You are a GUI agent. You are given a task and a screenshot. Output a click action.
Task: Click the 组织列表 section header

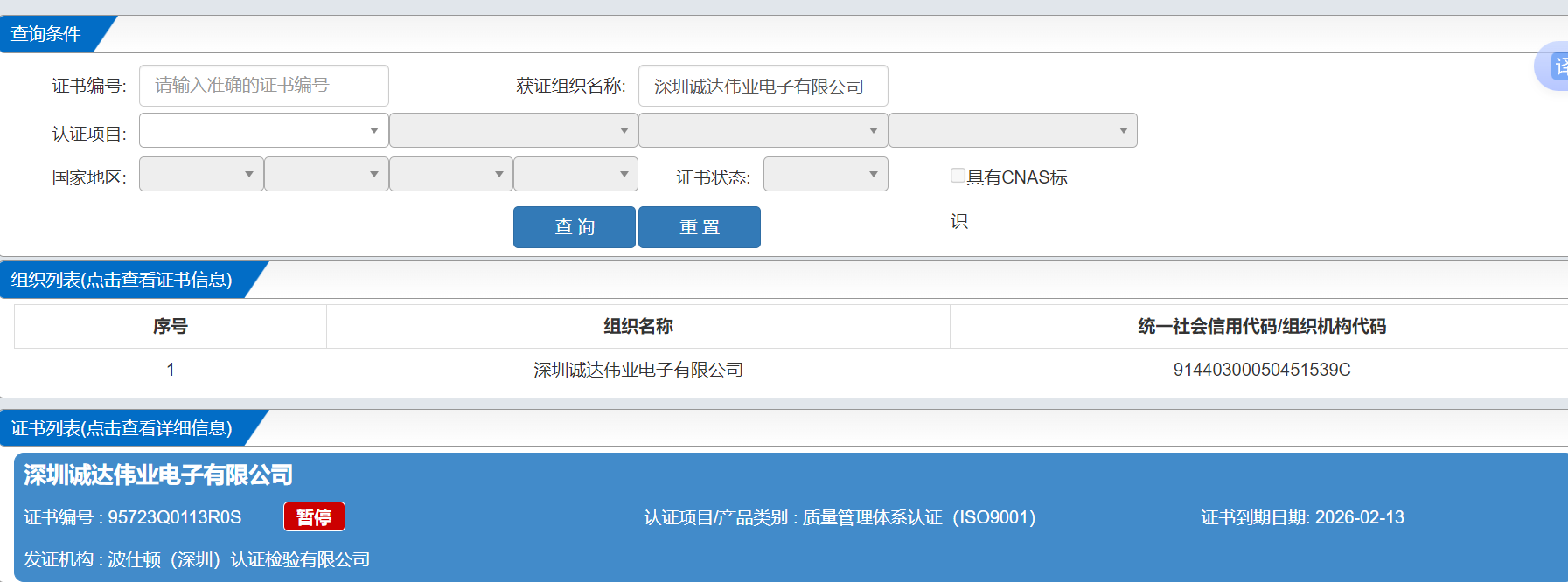122,280
